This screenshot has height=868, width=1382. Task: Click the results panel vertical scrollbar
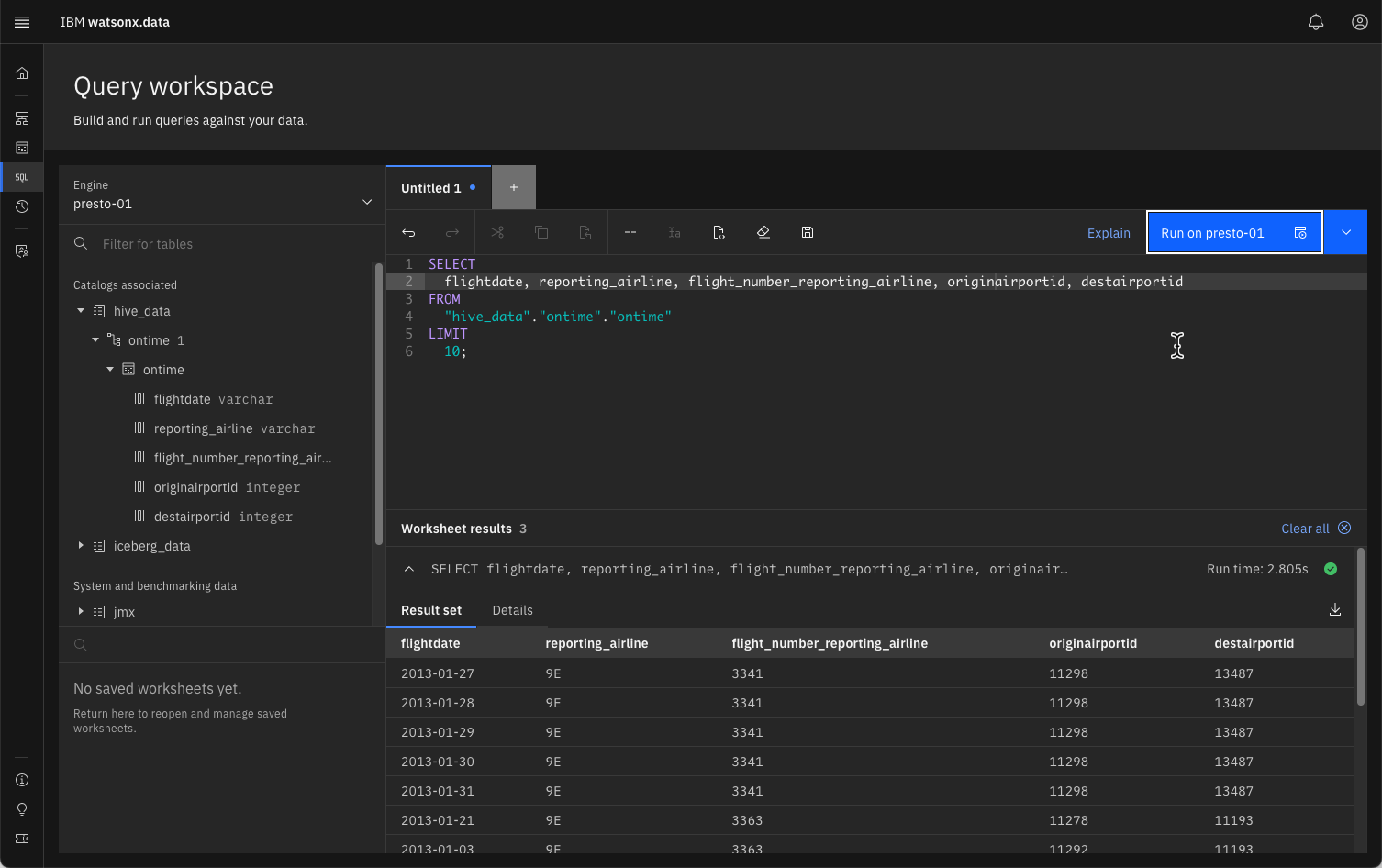1361,628
